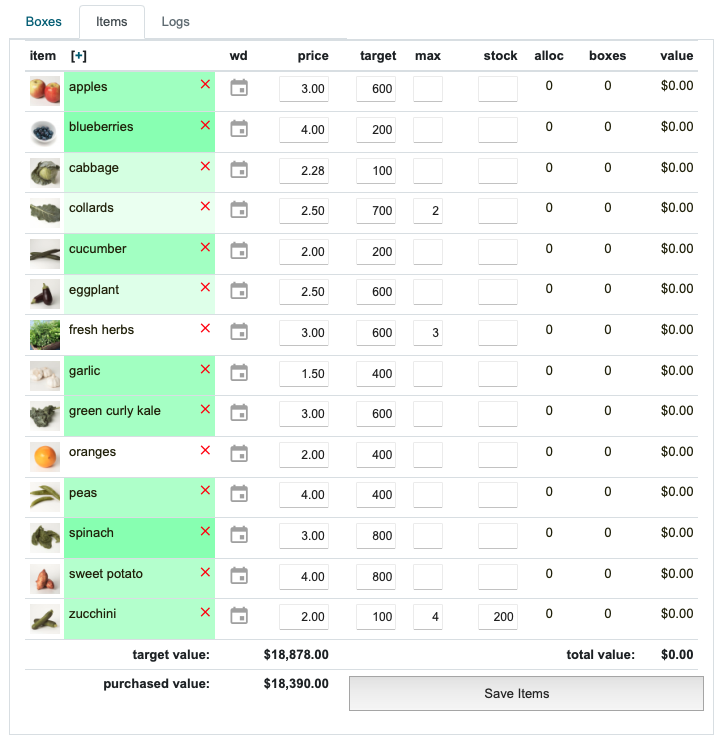Click the peas target field
Image resolution: width=722 pixels, height=744 pixels.
[376, 495]
